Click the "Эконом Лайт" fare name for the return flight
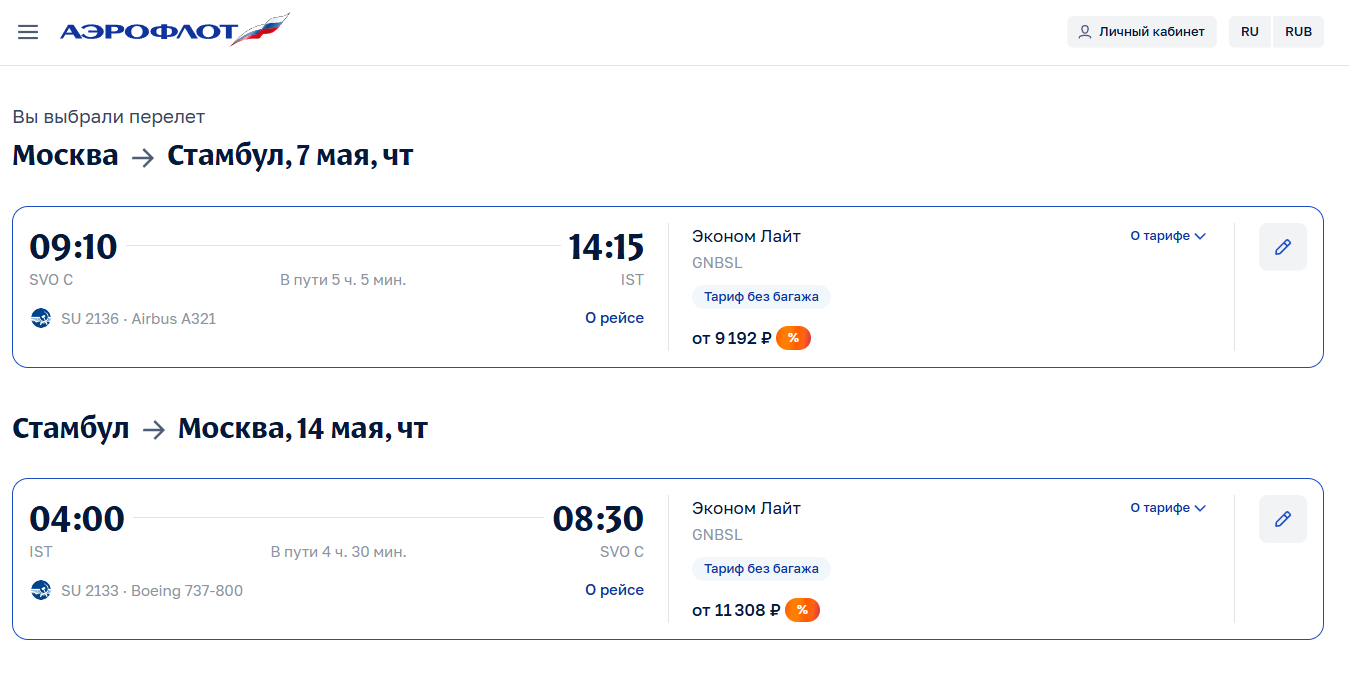 [746, 508]
